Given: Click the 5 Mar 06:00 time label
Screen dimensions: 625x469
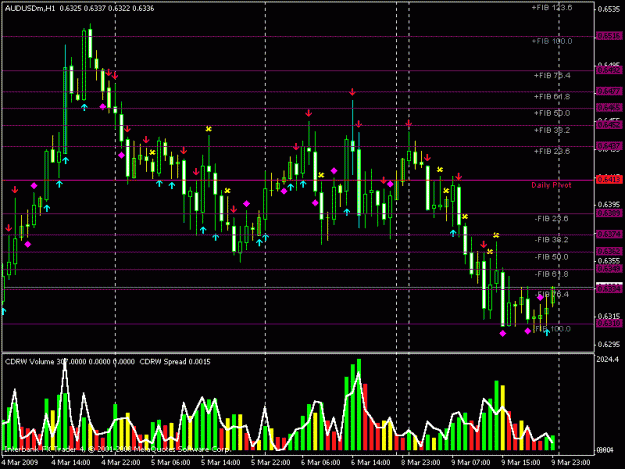Looking at the screenshot, I should (171, 463).
